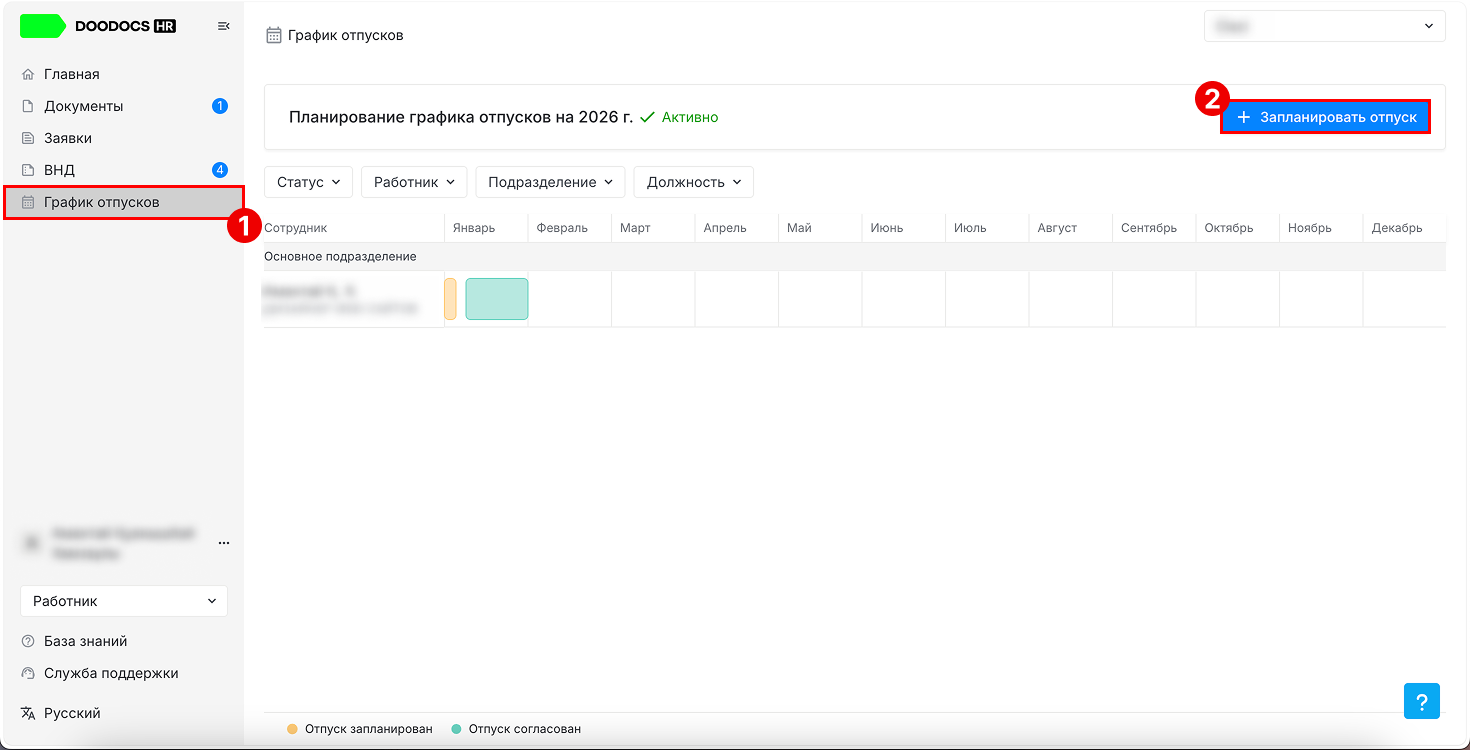Click the Август column header
Screen dimensions: 1470x750
point(1057,228)
